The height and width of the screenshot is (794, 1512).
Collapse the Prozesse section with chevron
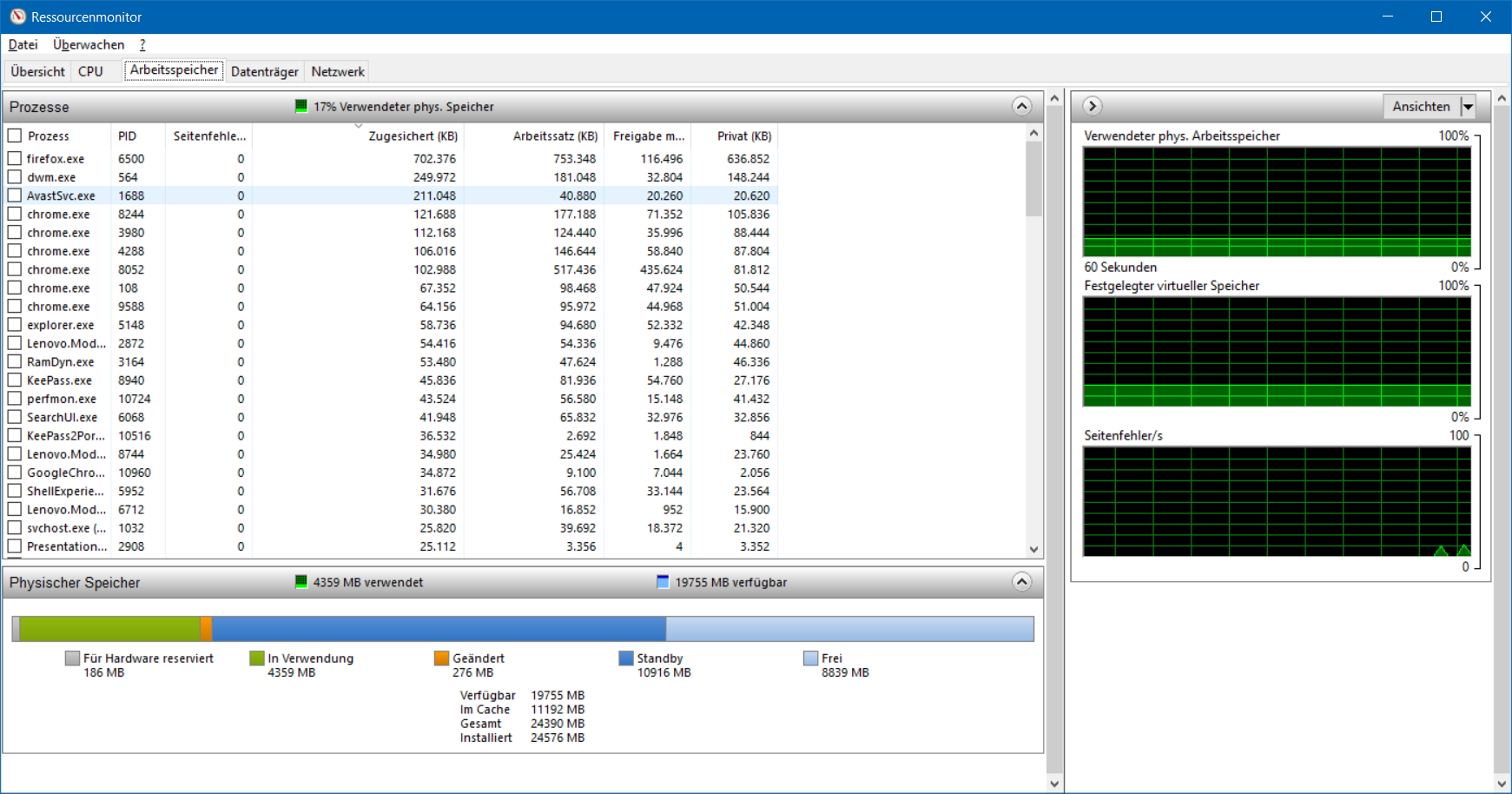[x=1022, y=106]
